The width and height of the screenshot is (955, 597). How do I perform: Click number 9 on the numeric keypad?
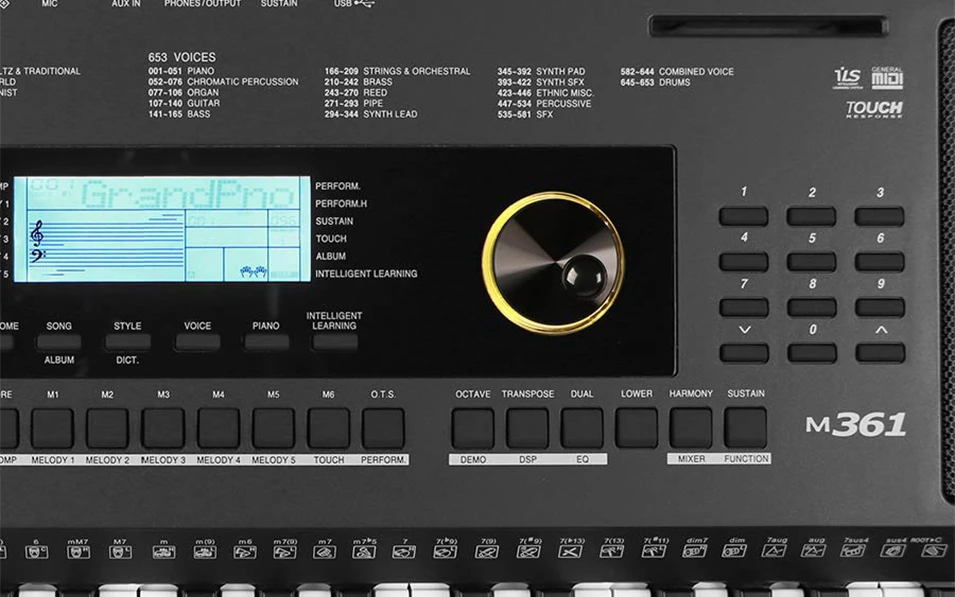(879, 307)
